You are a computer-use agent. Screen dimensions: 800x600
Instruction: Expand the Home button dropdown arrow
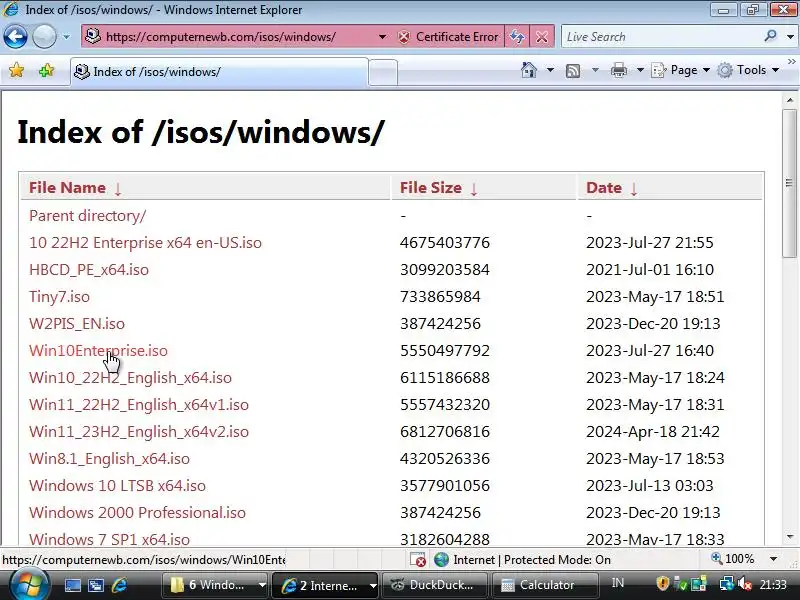[550, 70]
